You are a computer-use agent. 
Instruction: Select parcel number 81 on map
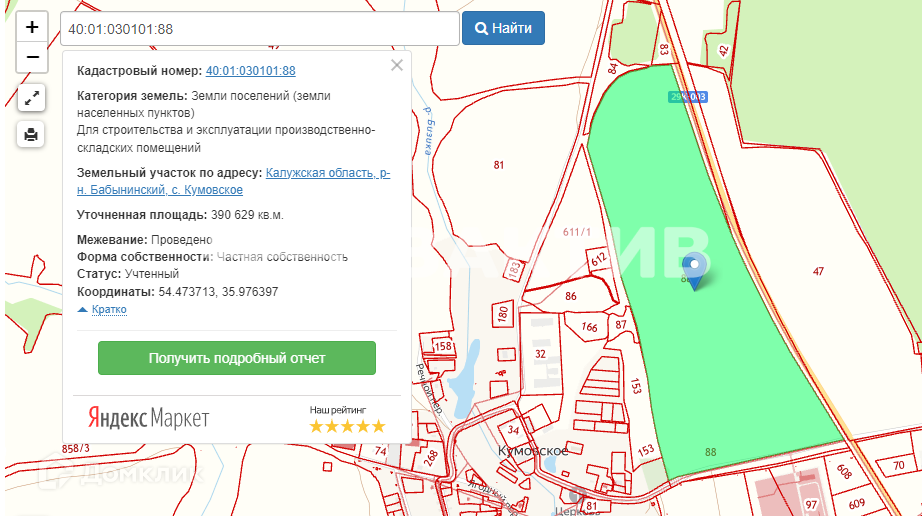click(499, 165)
